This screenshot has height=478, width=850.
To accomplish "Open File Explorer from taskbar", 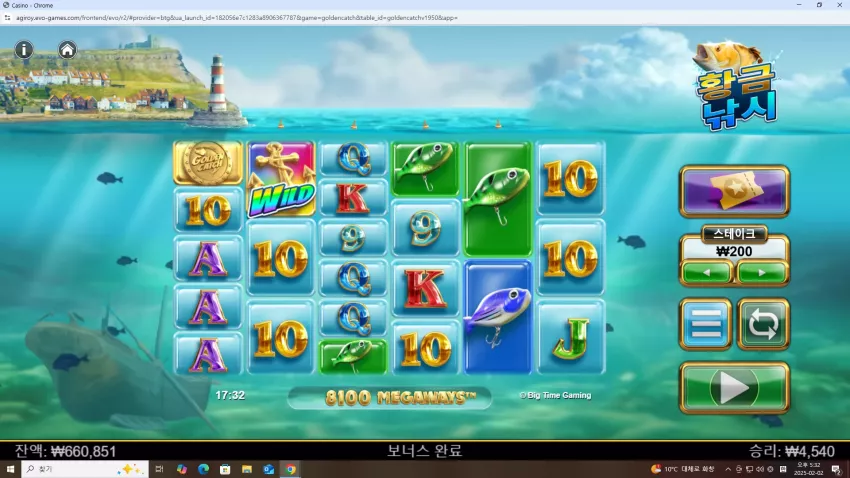I will [247, 469].
